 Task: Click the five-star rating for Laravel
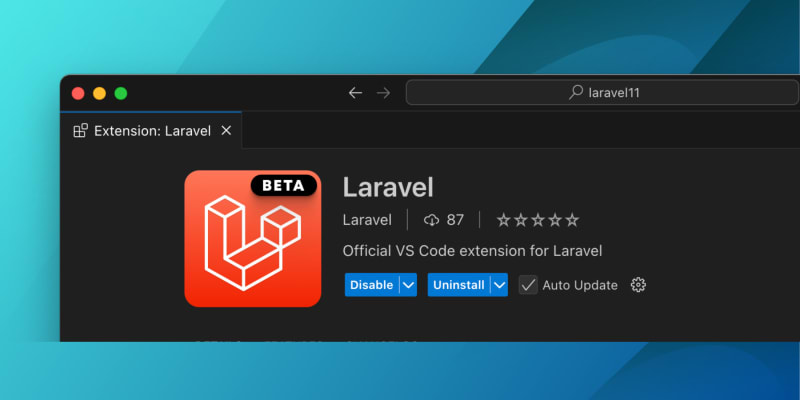click(538, 220)
